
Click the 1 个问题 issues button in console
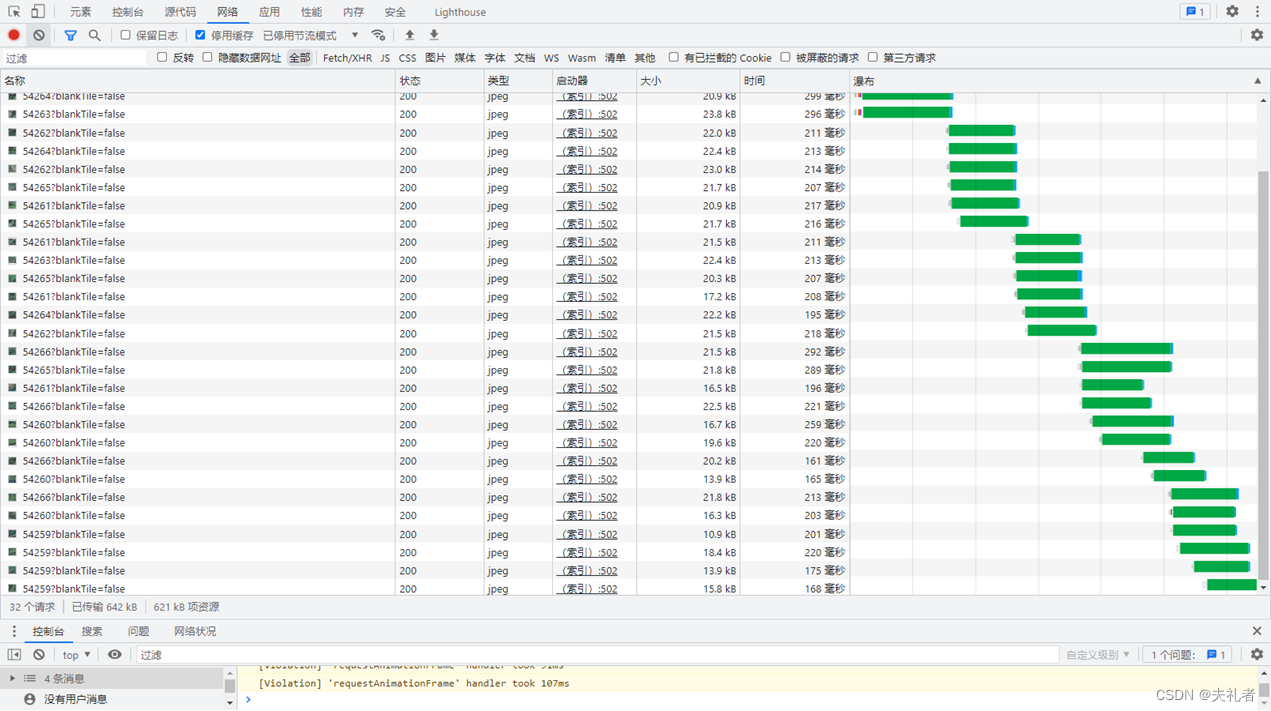1186,655
